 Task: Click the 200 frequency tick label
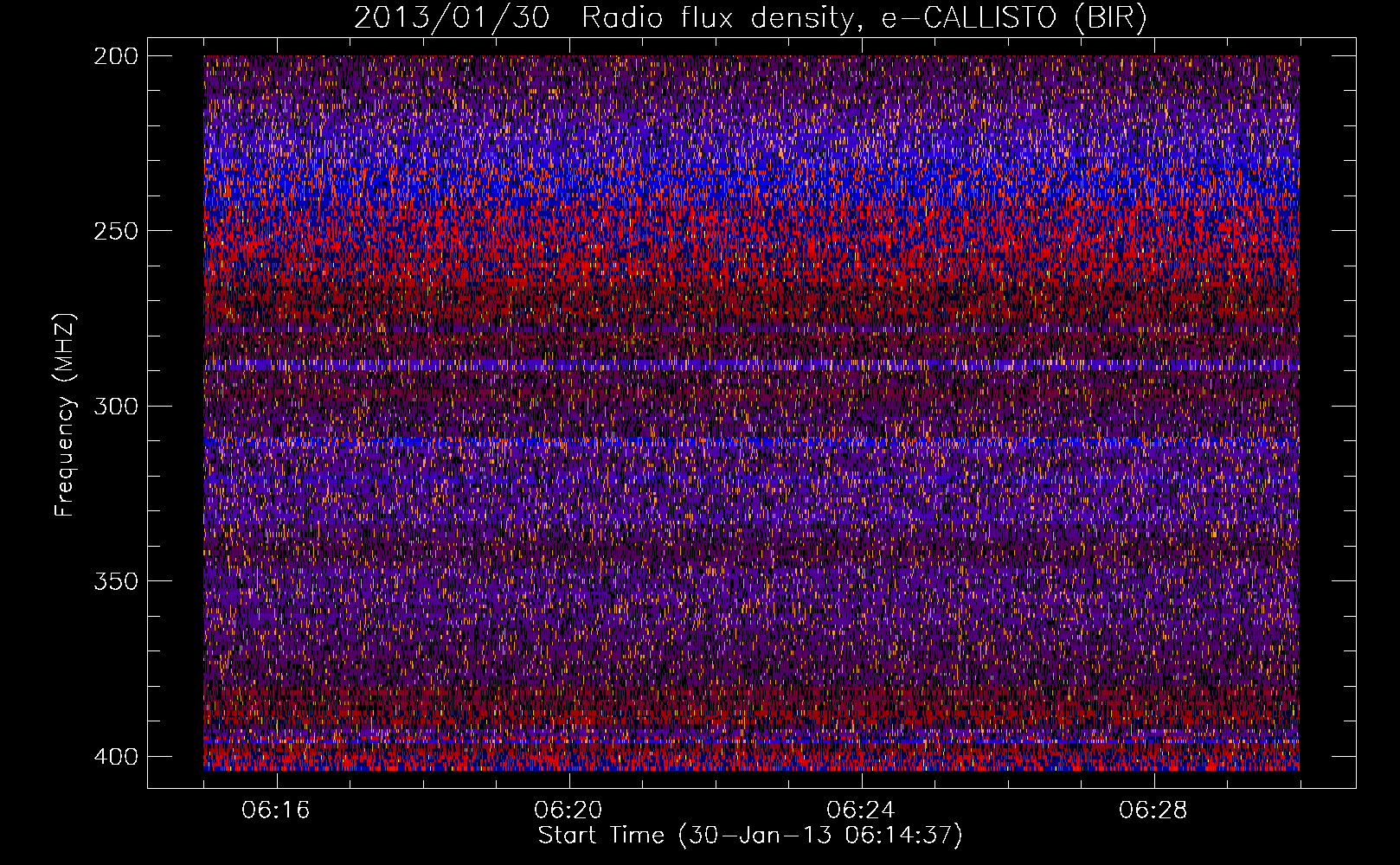tap(115, 56)
